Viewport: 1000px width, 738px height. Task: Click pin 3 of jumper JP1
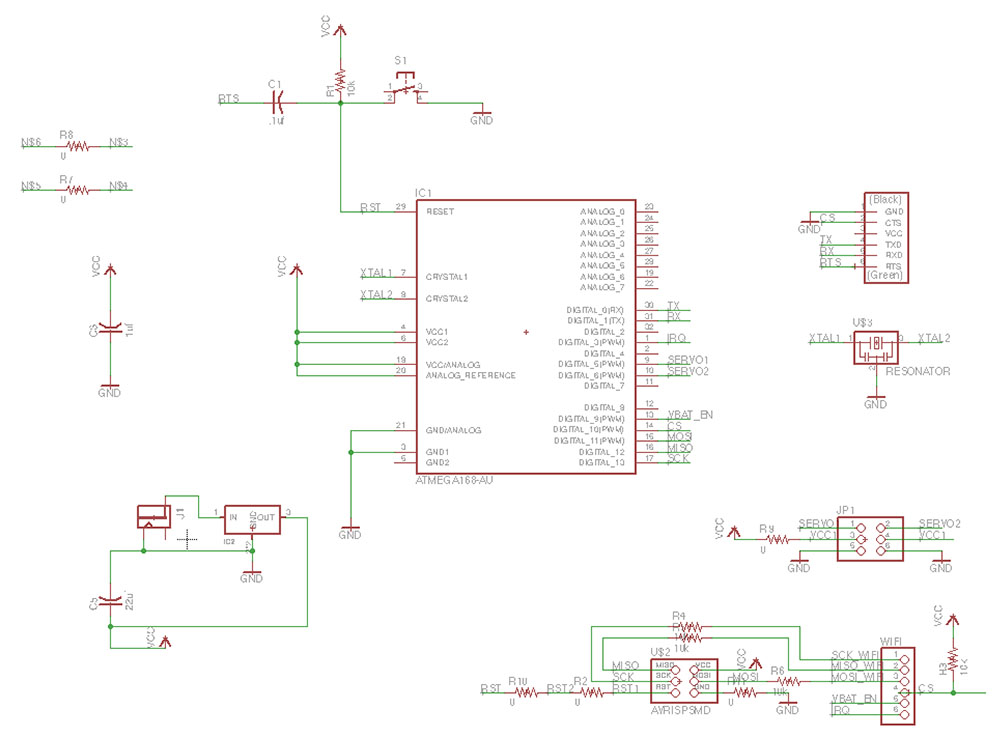click(x=860, y=538)
